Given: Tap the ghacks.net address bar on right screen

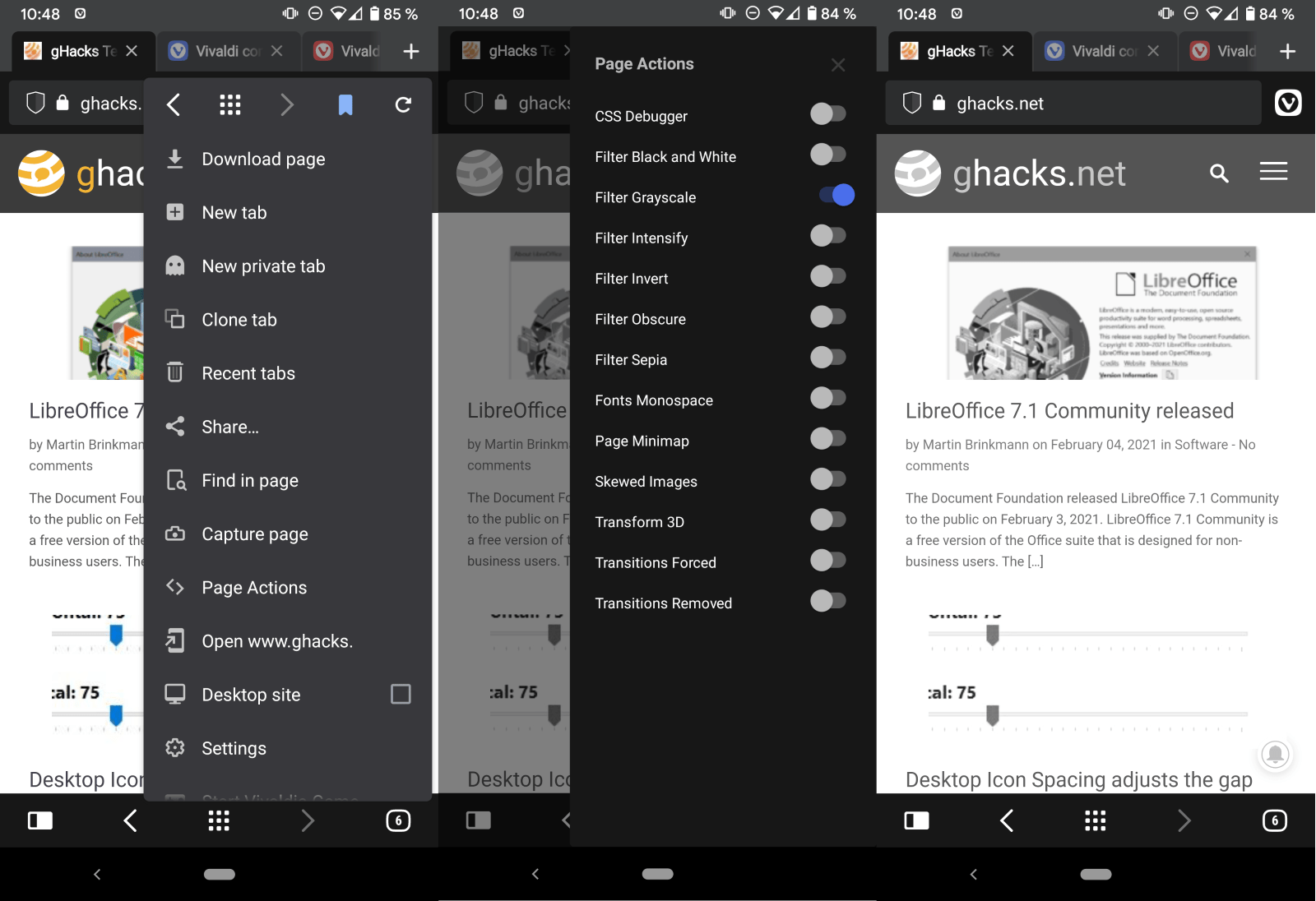Looking at the screenshot, I should coord(1073,103).
